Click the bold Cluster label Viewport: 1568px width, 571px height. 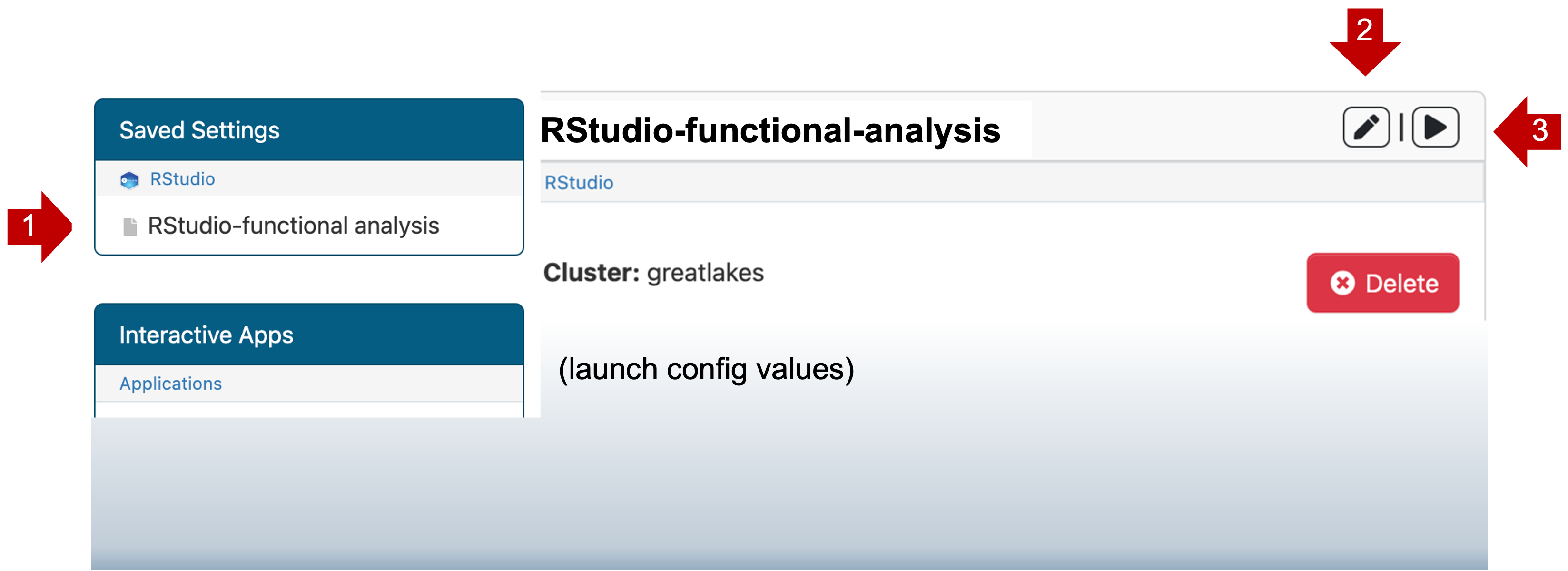coord(591,273)
